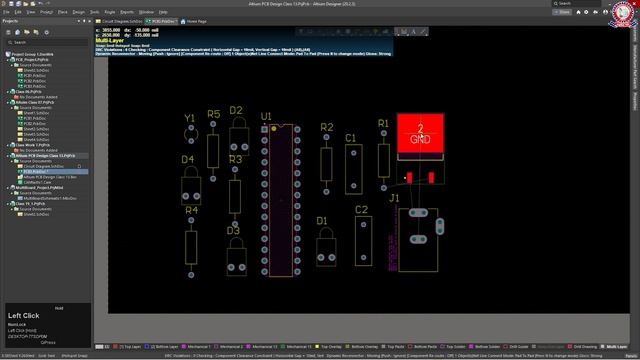Click the user account icon at top right
640x360 pixels.
point(605,12)
